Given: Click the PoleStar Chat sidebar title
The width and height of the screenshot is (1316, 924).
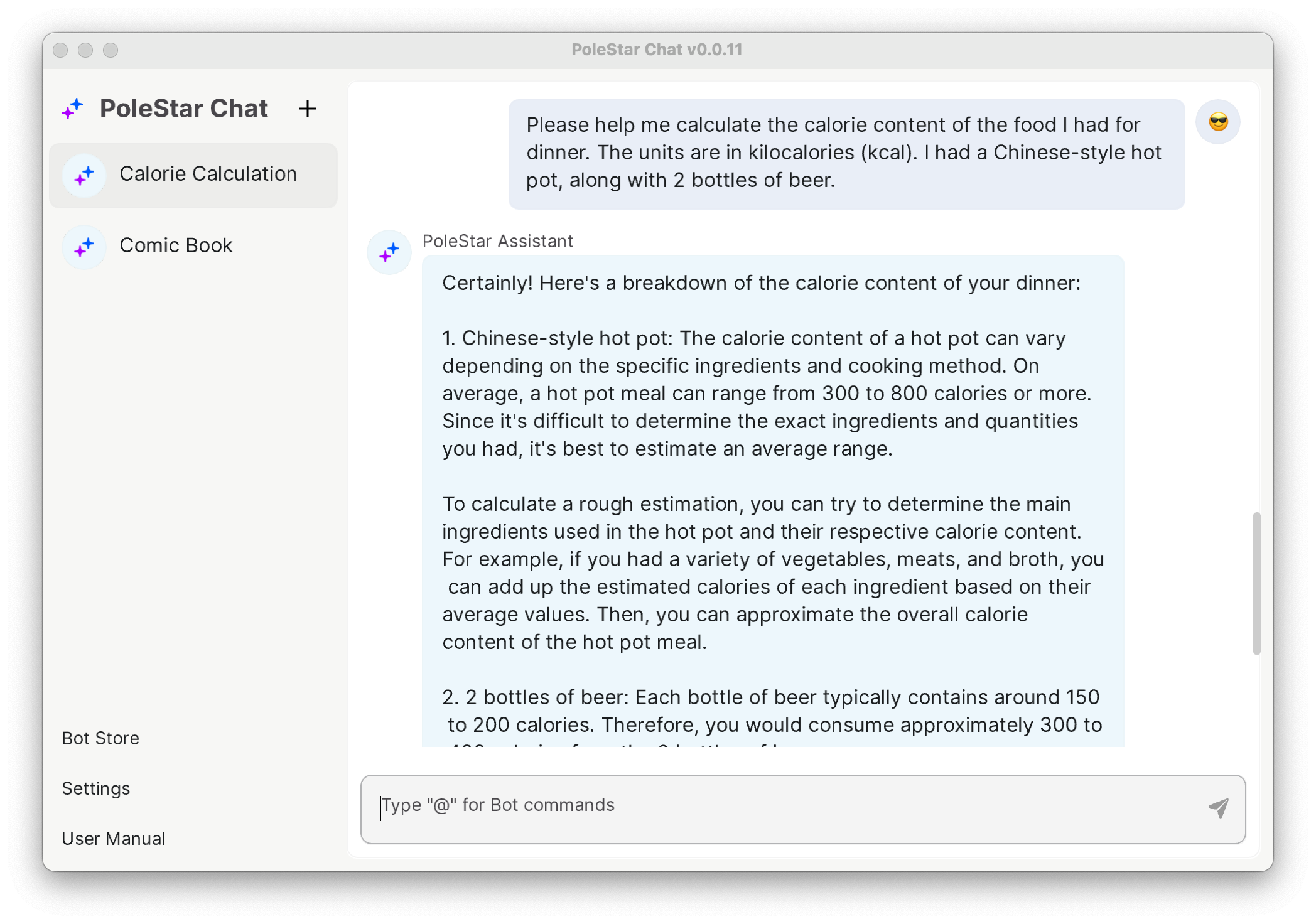Looking at the screenshot, I should point(184,109).
